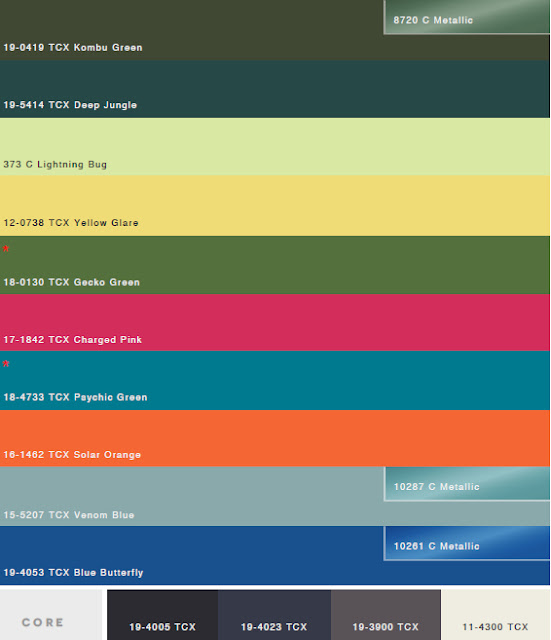This screenshot has height=640, width=551.
Task: Click the text '18-0130 TCX Gecko Green'
Action: (x=71, y=282)
